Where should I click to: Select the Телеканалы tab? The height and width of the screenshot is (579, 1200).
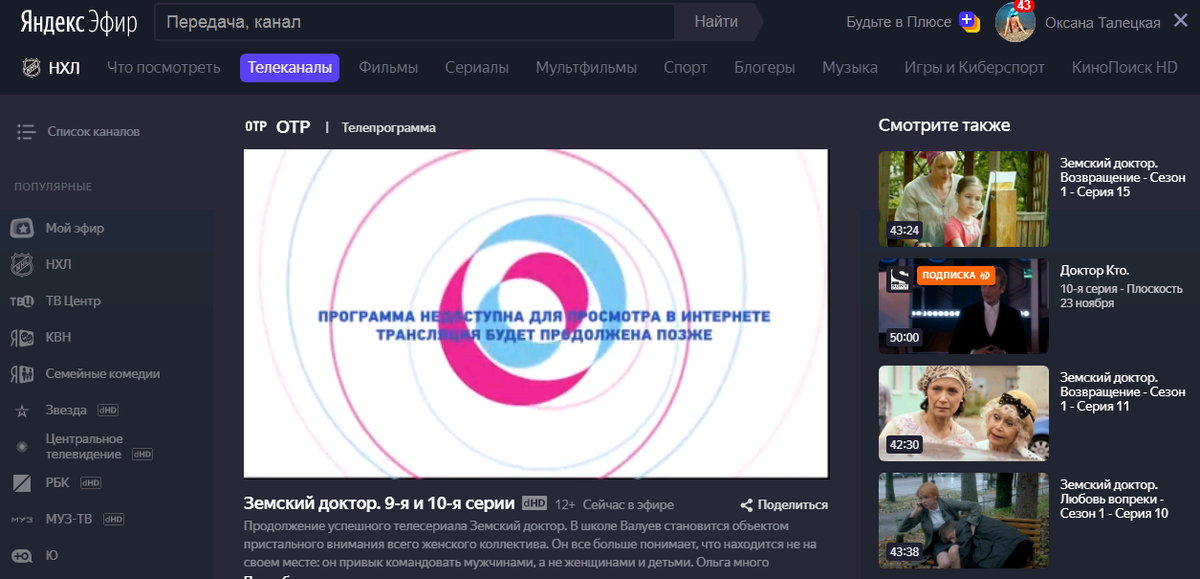click(x=290, y=68)
